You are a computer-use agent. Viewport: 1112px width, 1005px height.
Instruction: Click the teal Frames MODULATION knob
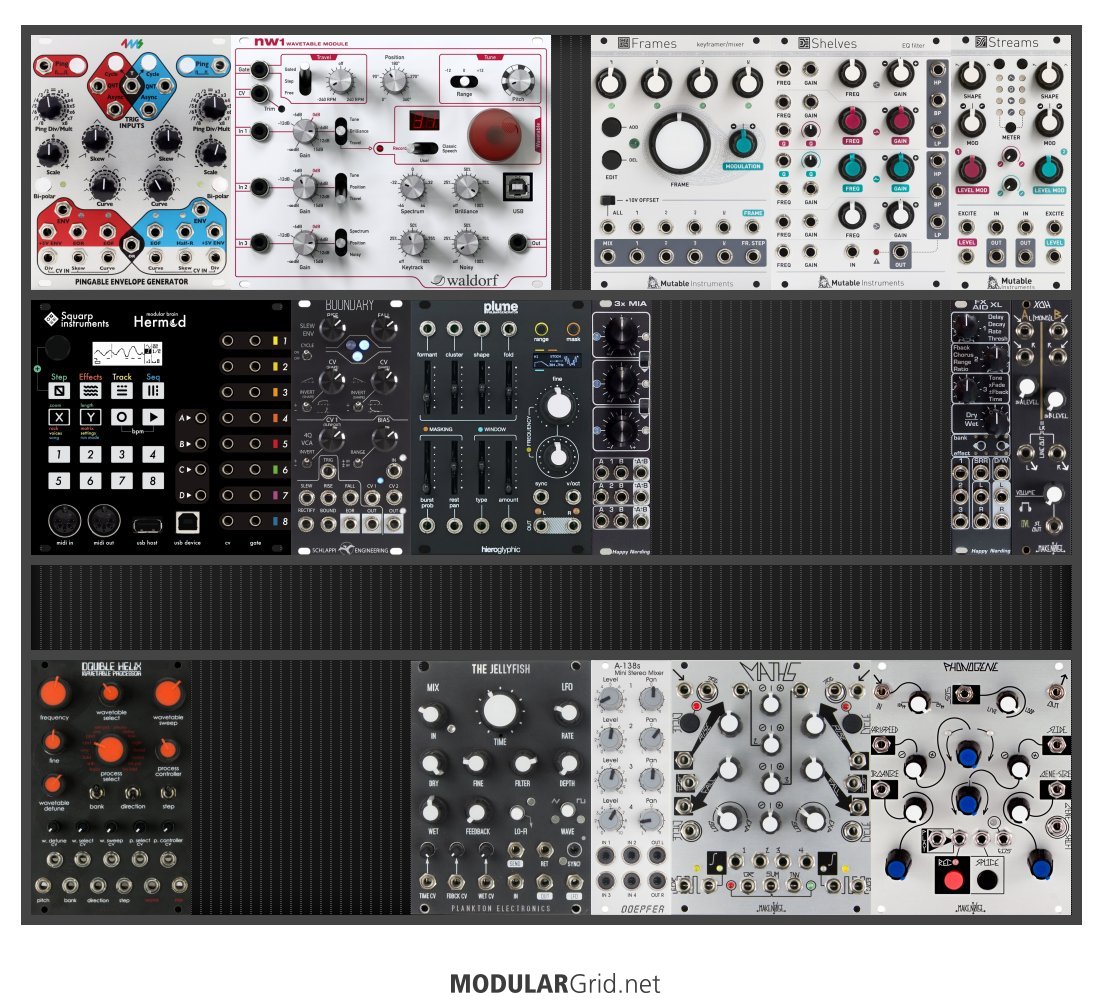[743, 142]
